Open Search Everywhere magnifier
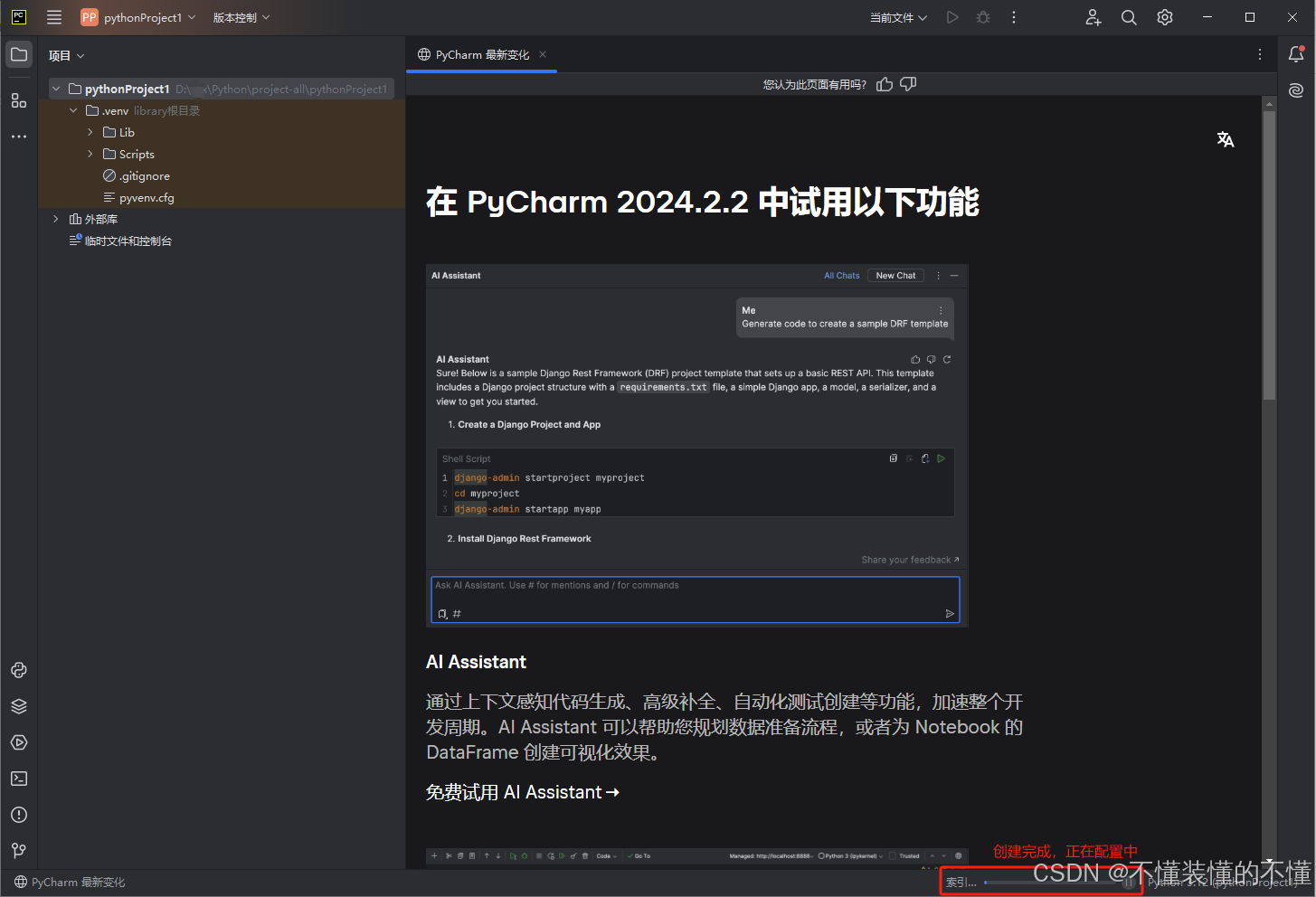The height and width of the screenshot is (897, 1316). (x=1129, y=17)
